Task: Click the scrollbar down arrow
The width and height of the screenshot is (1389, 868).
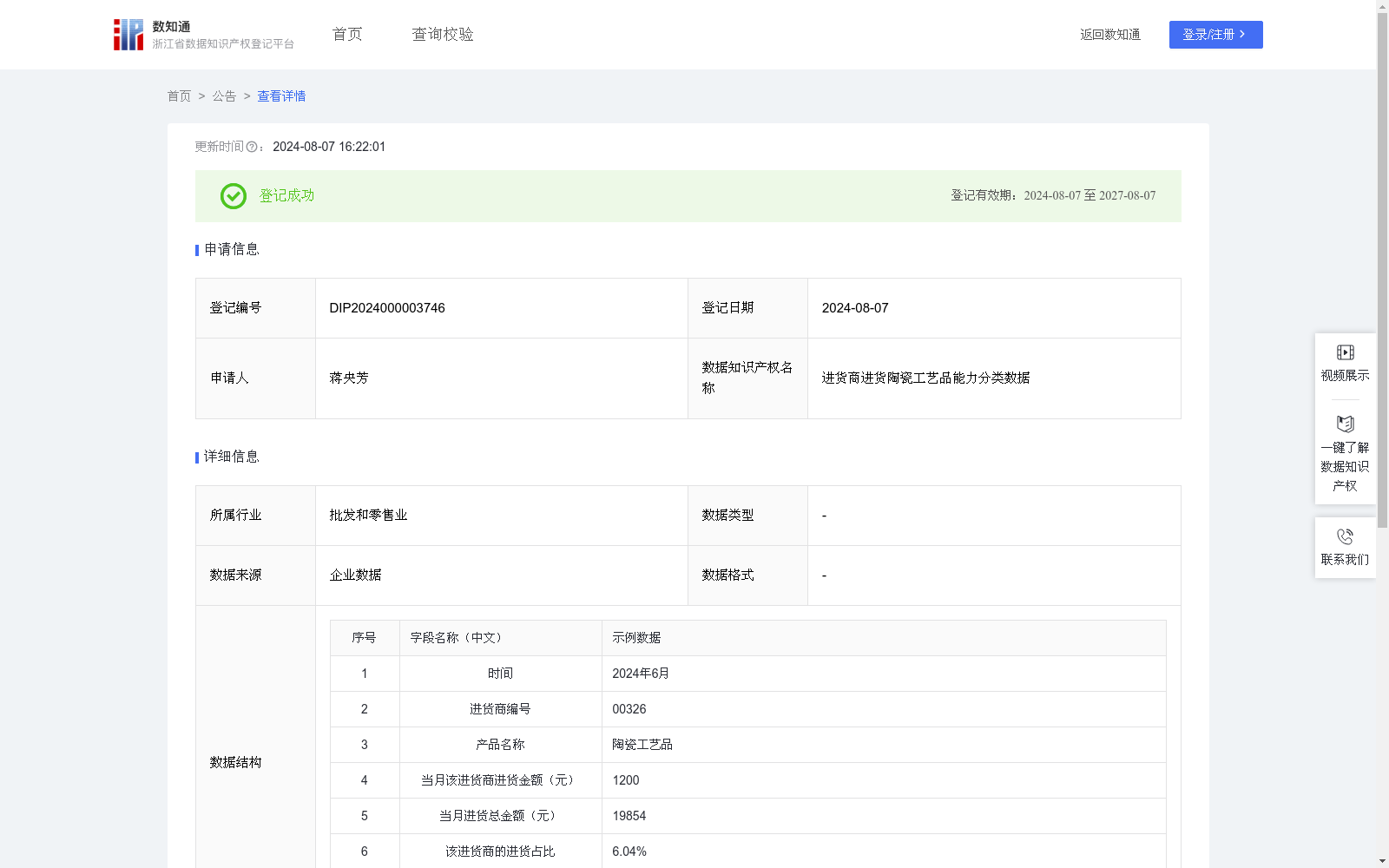Action: (1383, 862)
